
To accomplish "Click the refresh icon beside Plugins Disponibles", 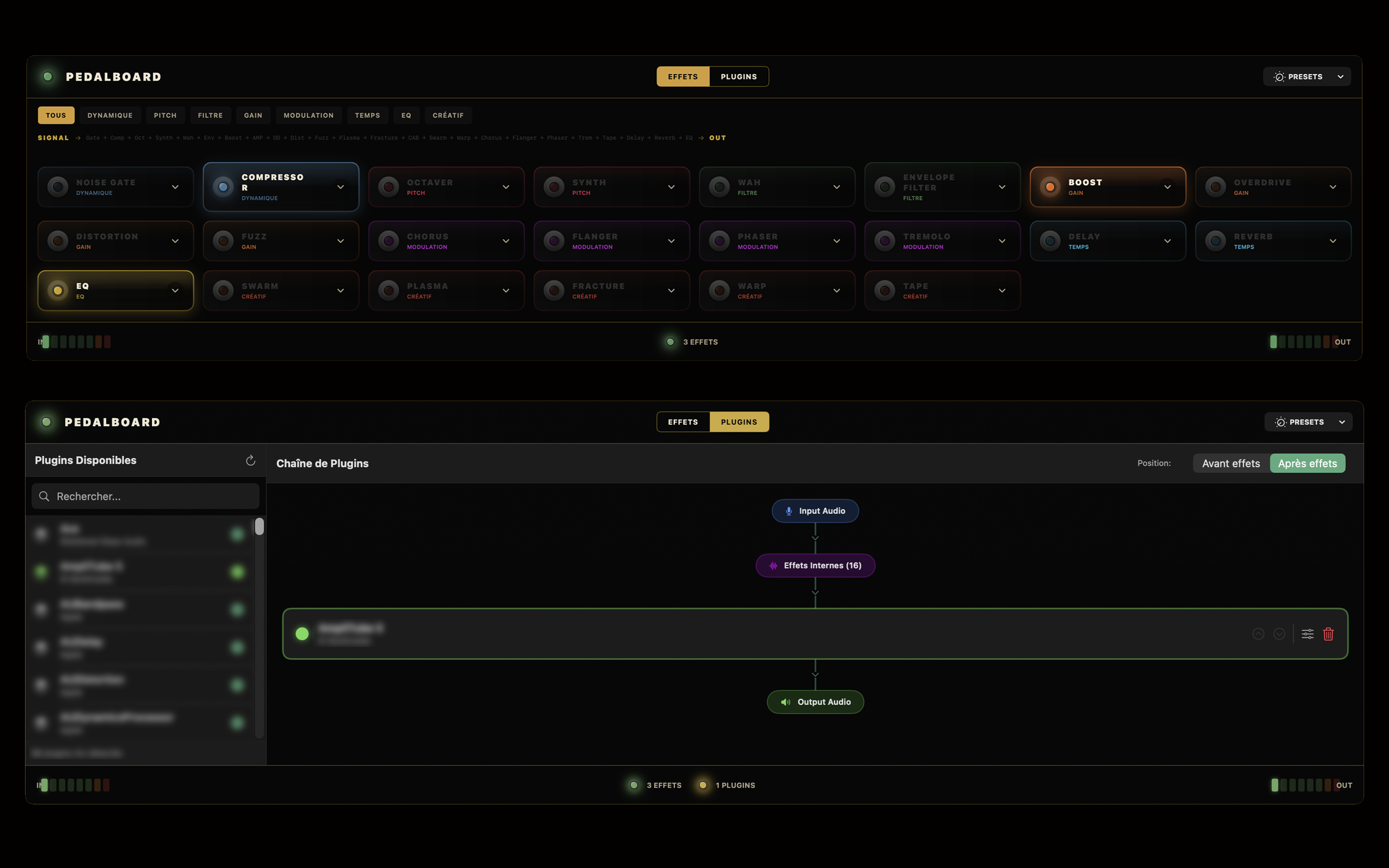I will (x=250, y=461).
